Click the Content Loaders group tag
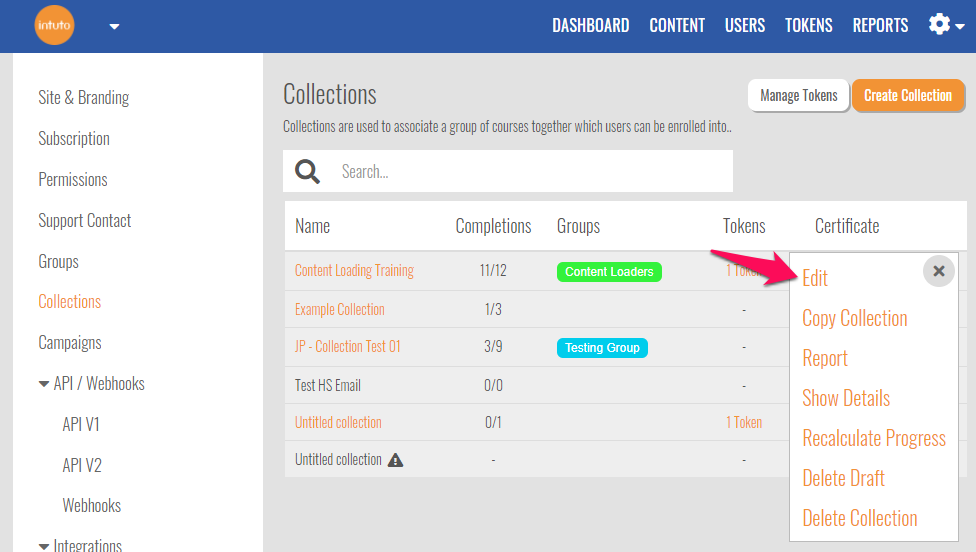The height and width of the screenshot is (552, 976). [609, 271]
